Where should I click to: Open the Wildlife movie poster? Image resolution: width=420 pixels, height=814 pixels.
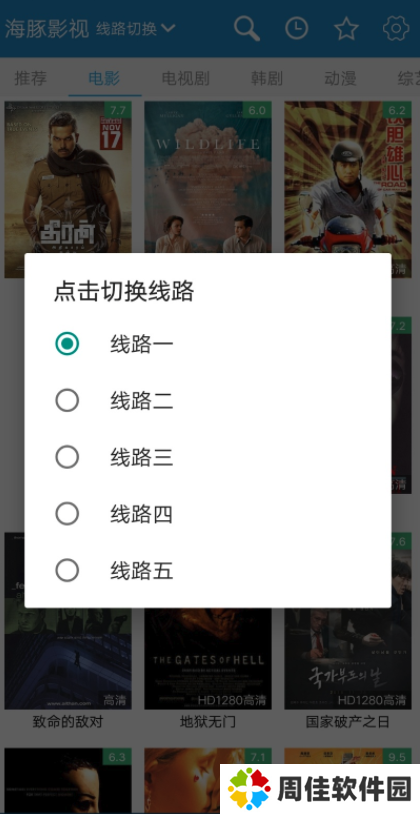[x=208, y=177]
